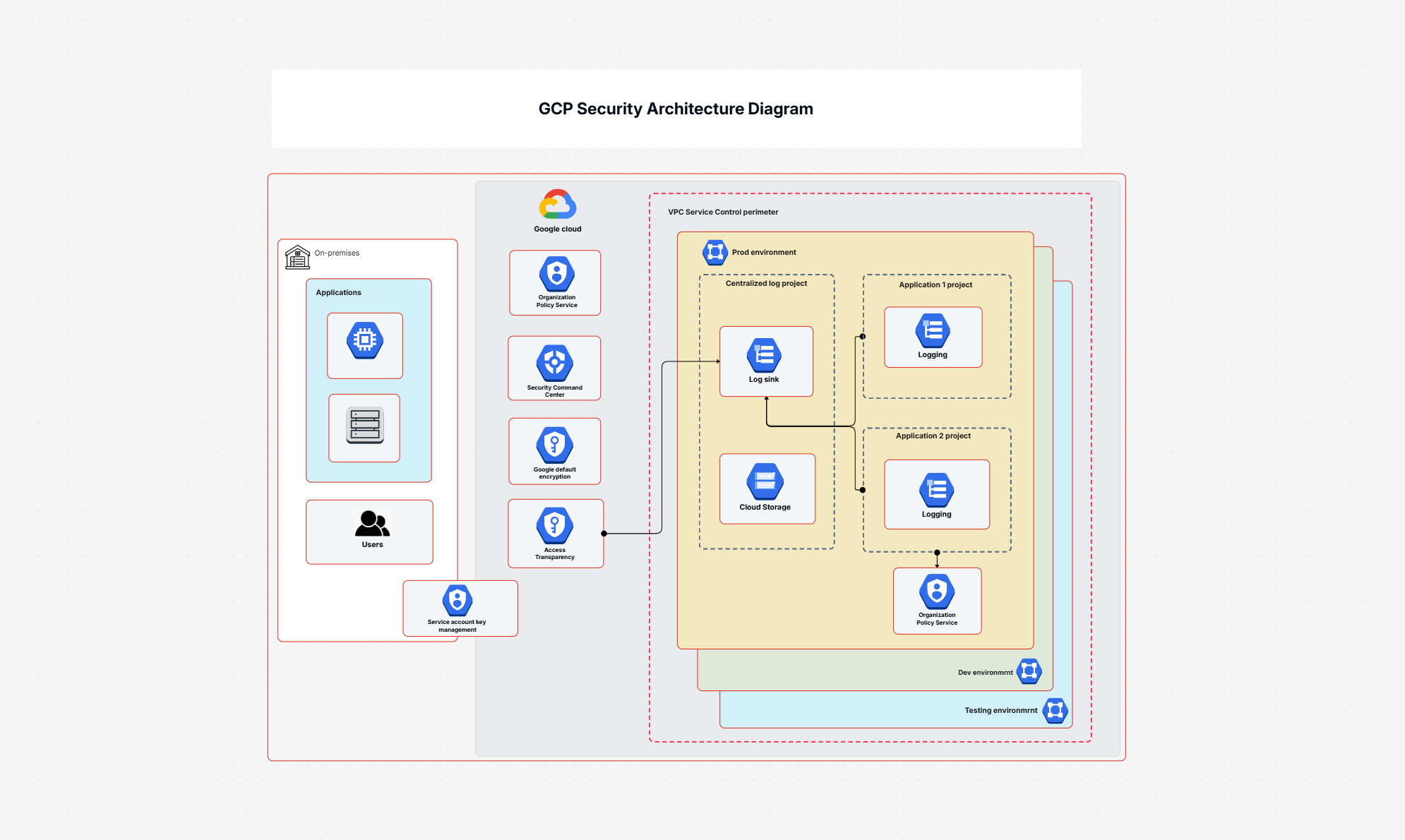Click the GCP Security Architecture Diagram title

tap(676, 109)
